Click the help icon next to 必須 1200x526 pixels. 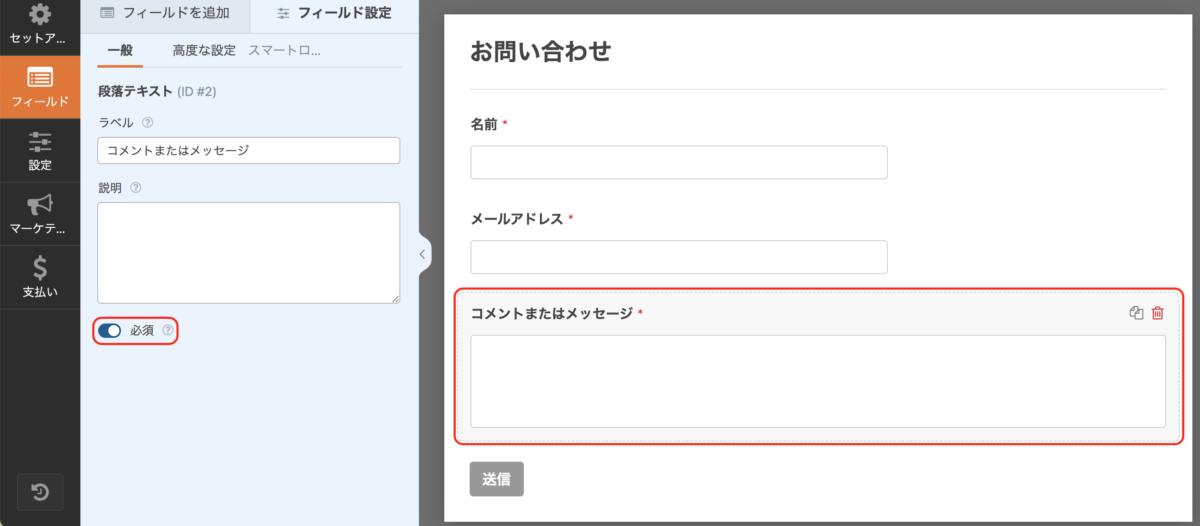tap(168, 330)
